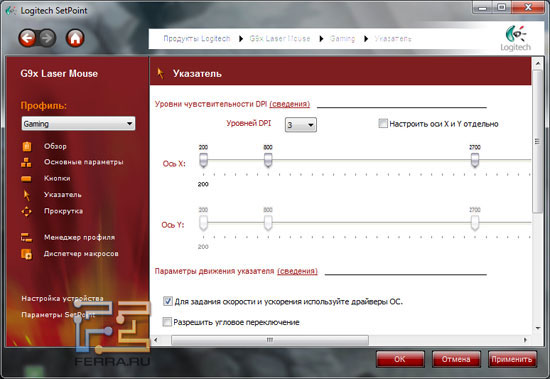The width and height of the screenshot is (550, 379).
Task: Uncheck the use OS drivers for speed option
Action: pos(168,301)
